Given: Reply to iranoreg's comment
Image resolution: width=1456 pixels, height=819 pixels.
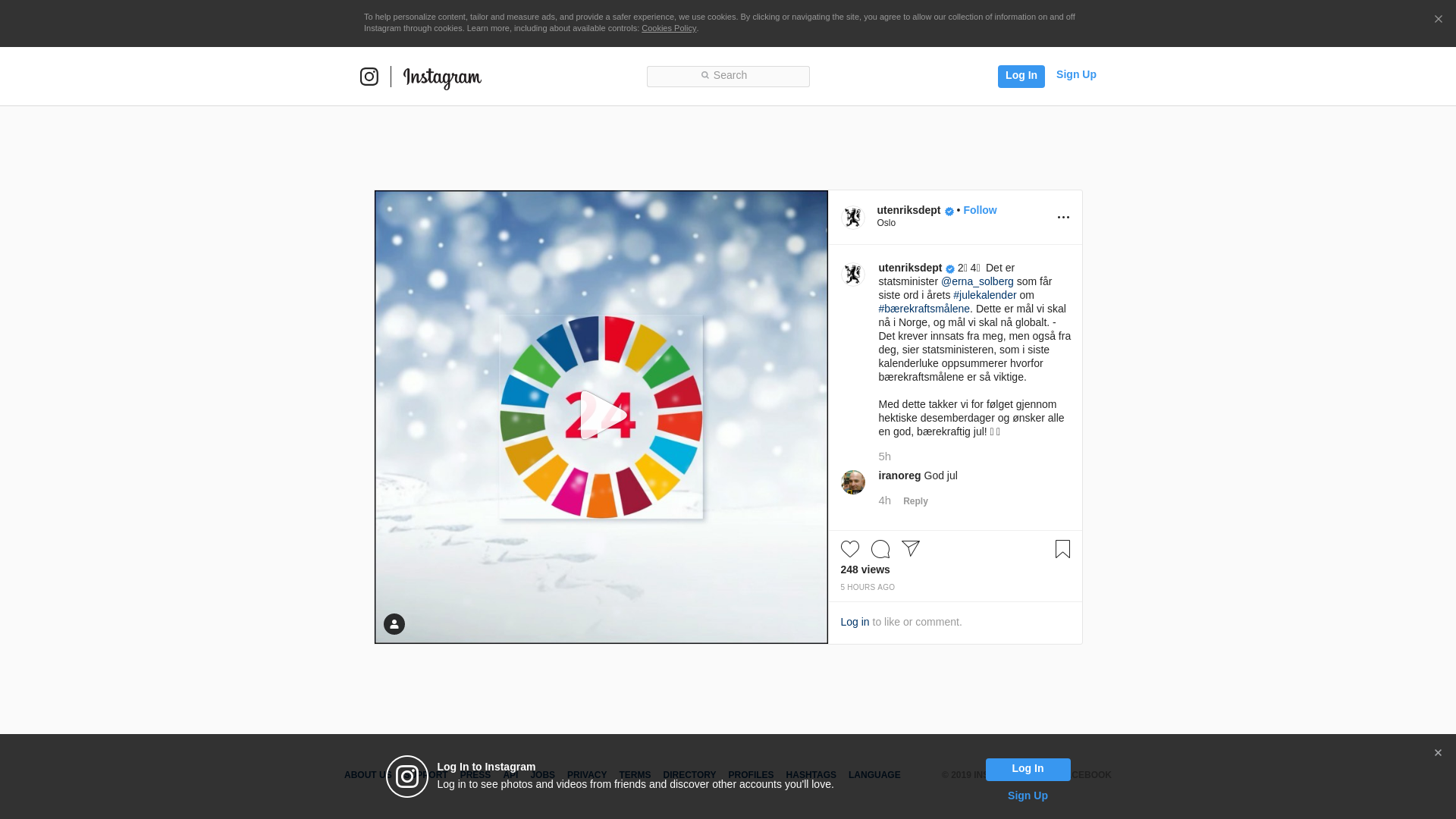Looking at the screenshot, I should click(915, 501).
